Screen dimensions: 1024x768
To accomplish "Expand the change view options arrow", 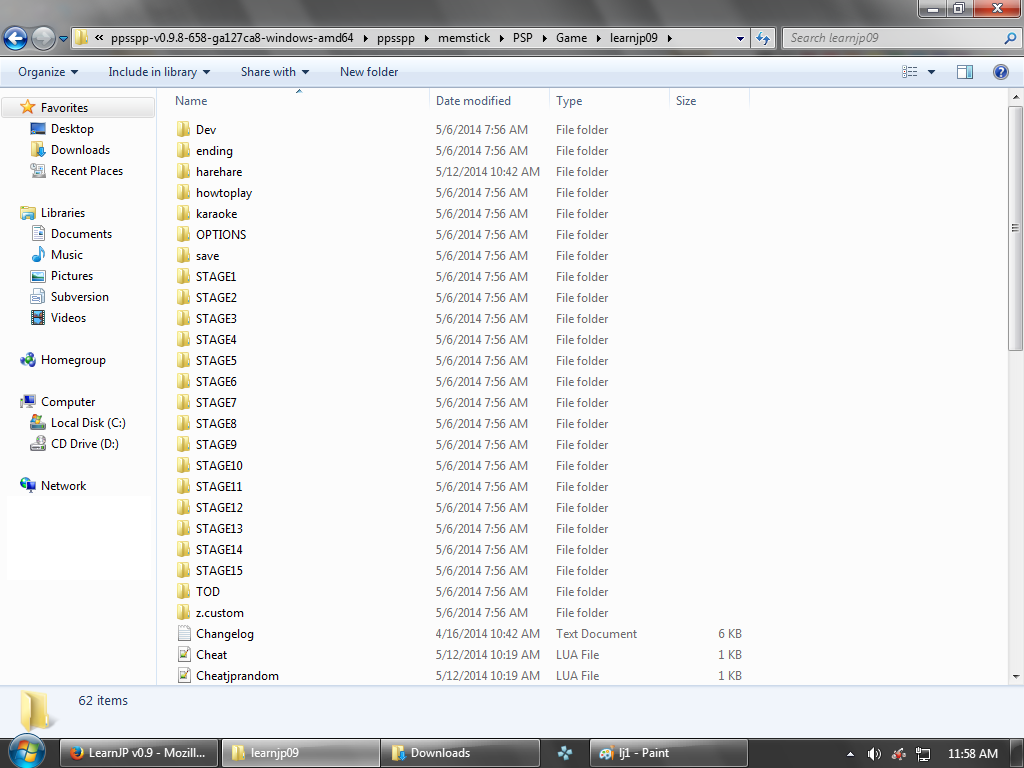I will (932, 72).
